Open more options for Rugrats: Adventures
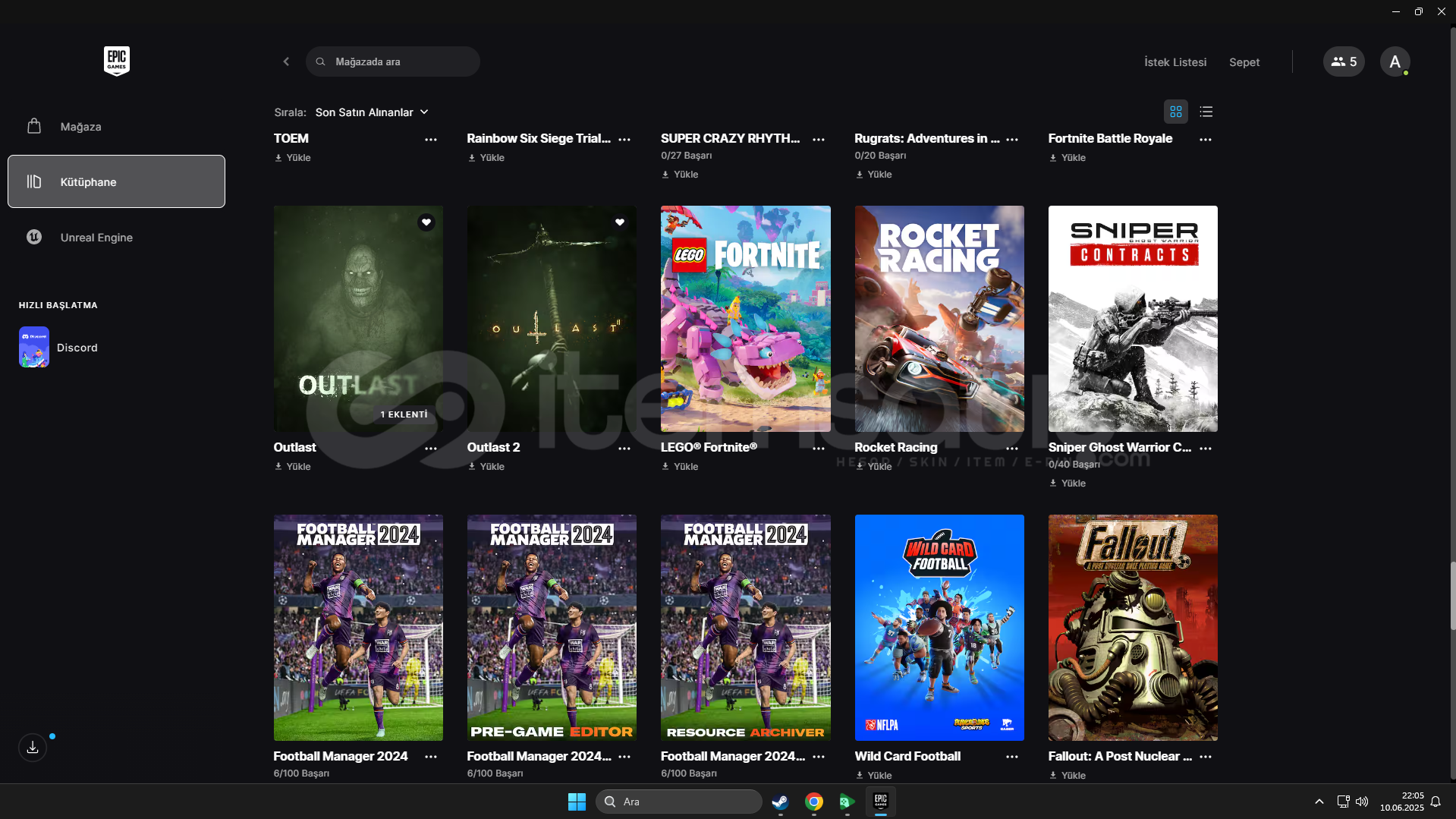The height and width of the screenshot is (819, 1456). click(x=1012, y=140)
